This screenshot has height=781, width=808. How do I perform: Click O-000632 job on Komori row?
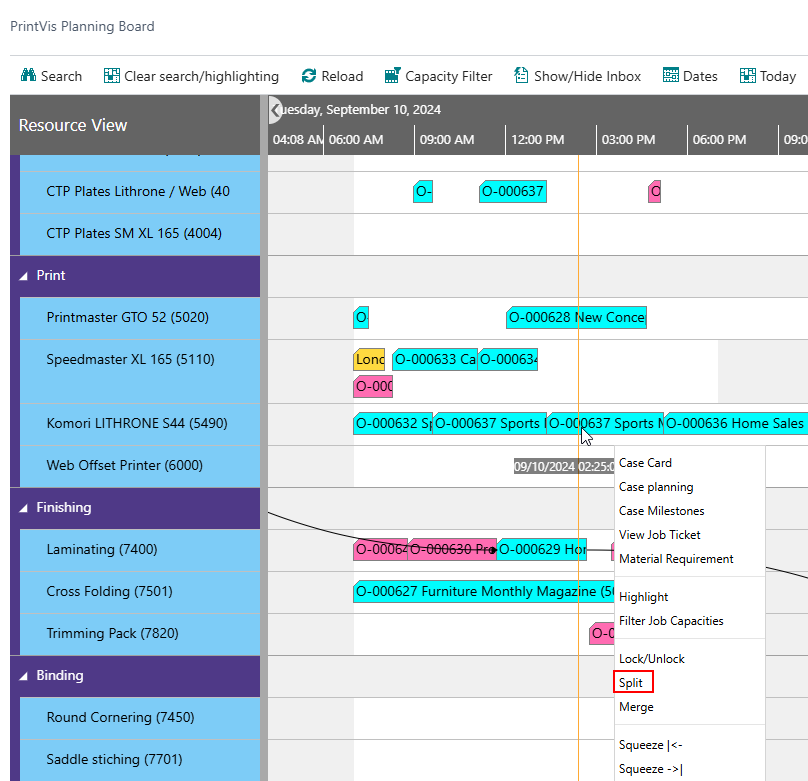(x=393, y=423)
